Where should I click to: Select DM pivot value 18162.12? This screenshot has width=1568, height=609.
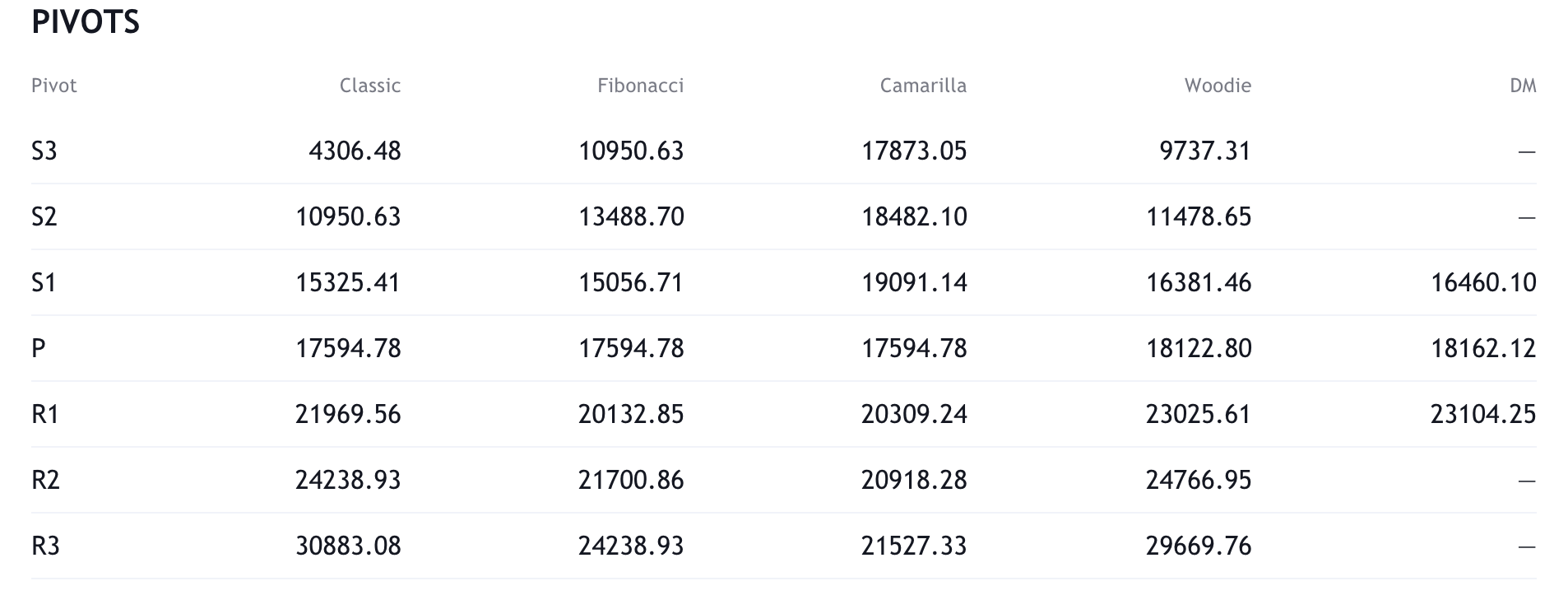click(x=1483, y=348)
